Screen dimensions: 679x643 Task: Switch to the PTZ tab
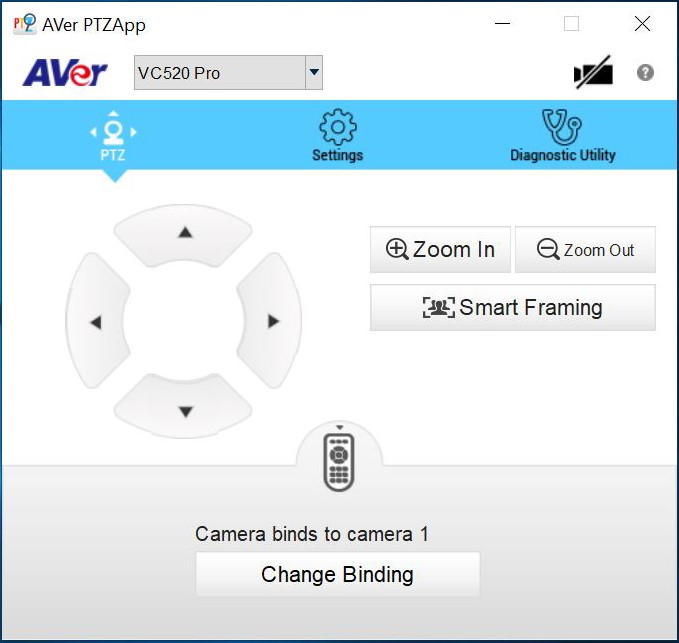pos(113,136)
